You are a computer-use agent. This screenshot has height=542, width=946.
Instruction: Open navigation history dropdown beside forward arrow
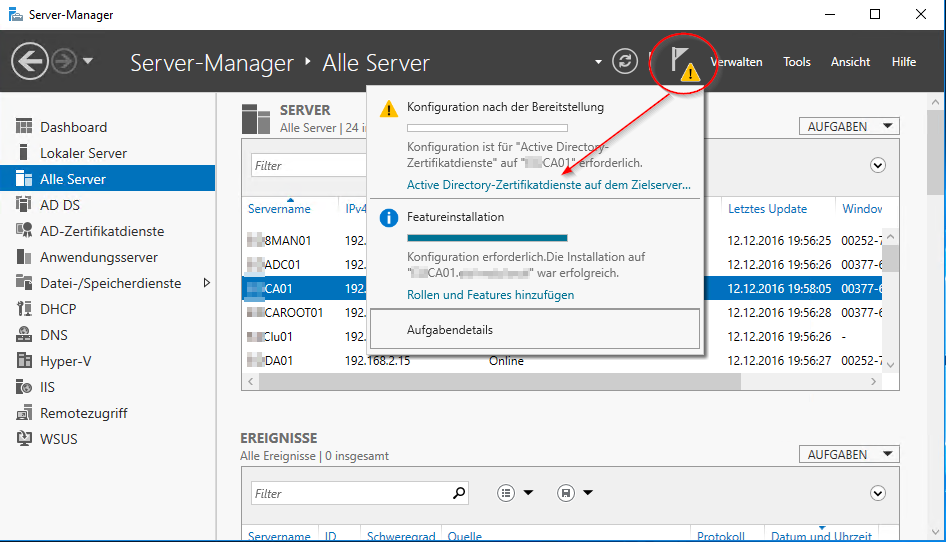[x=88, y=61]
